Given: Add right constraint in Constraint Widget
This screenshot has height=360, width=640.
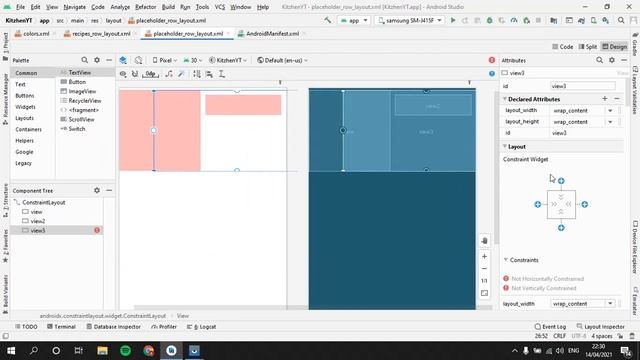Looking at the screenshot, I should click(x=584, y=204).
